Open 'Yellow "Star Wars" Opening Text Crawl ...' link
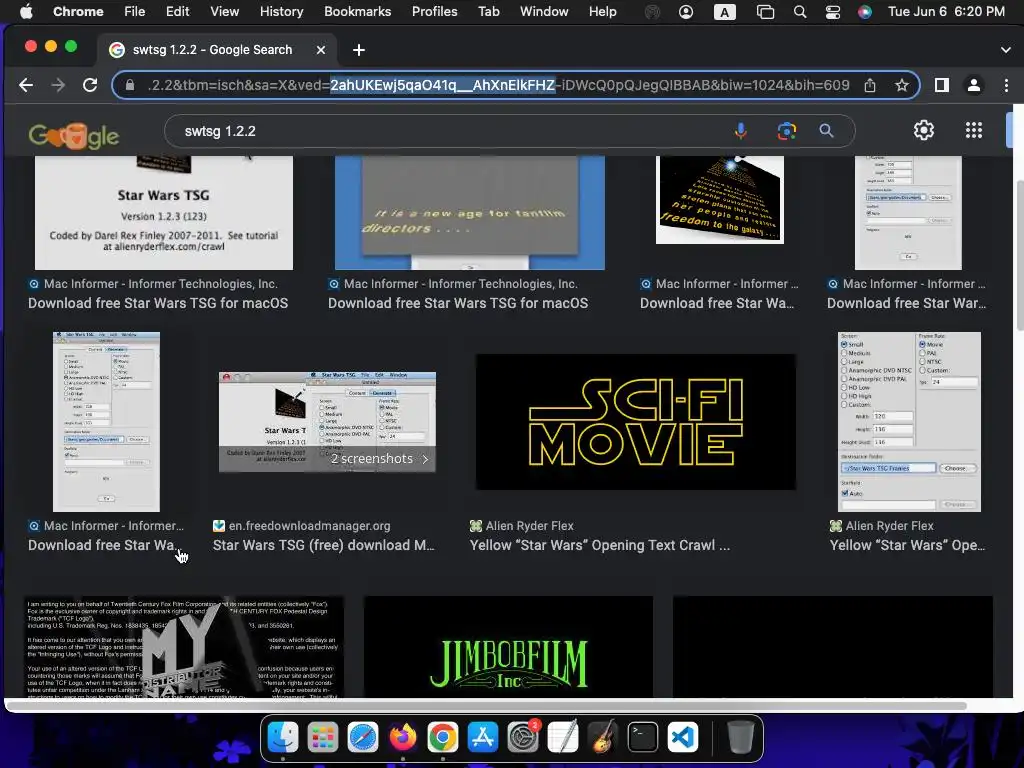This screenshot has width=1024, height=768. coord(600,545)
